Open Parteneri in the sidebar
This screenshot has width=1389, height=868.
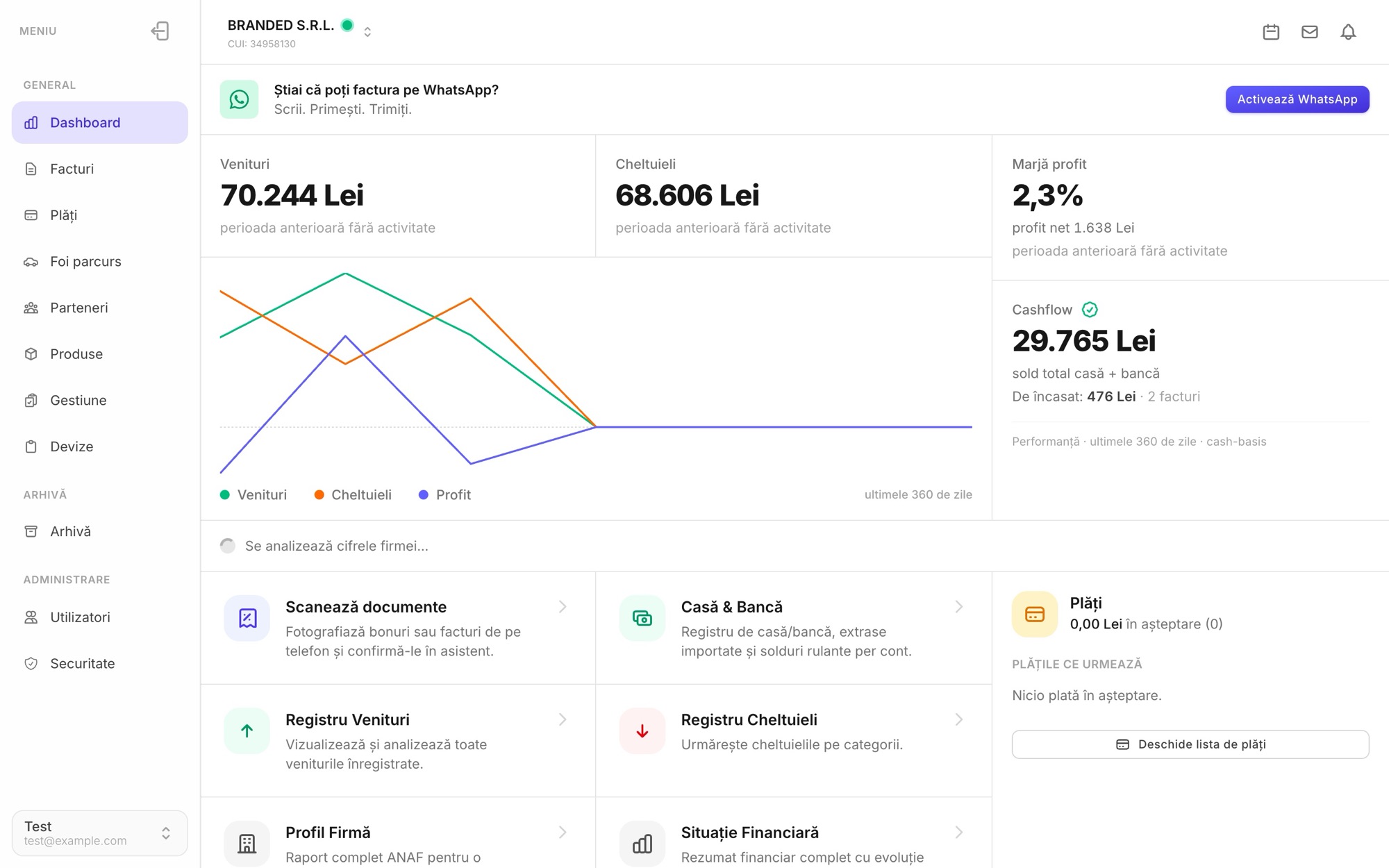coord(100,308)
